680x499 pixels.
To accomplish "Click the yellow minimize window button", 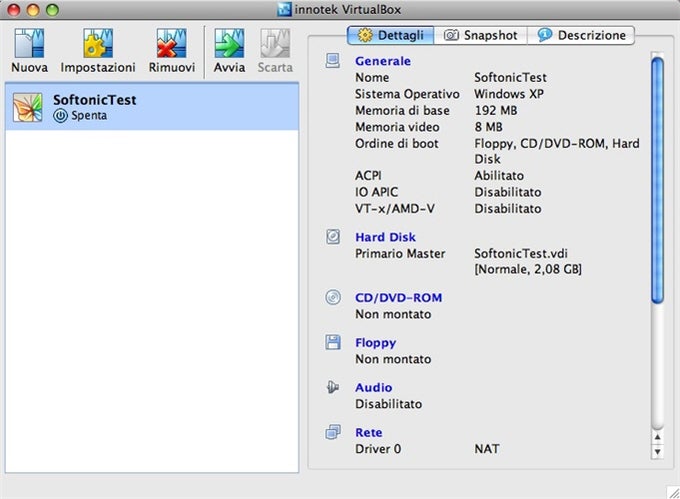I will point(33,10).
